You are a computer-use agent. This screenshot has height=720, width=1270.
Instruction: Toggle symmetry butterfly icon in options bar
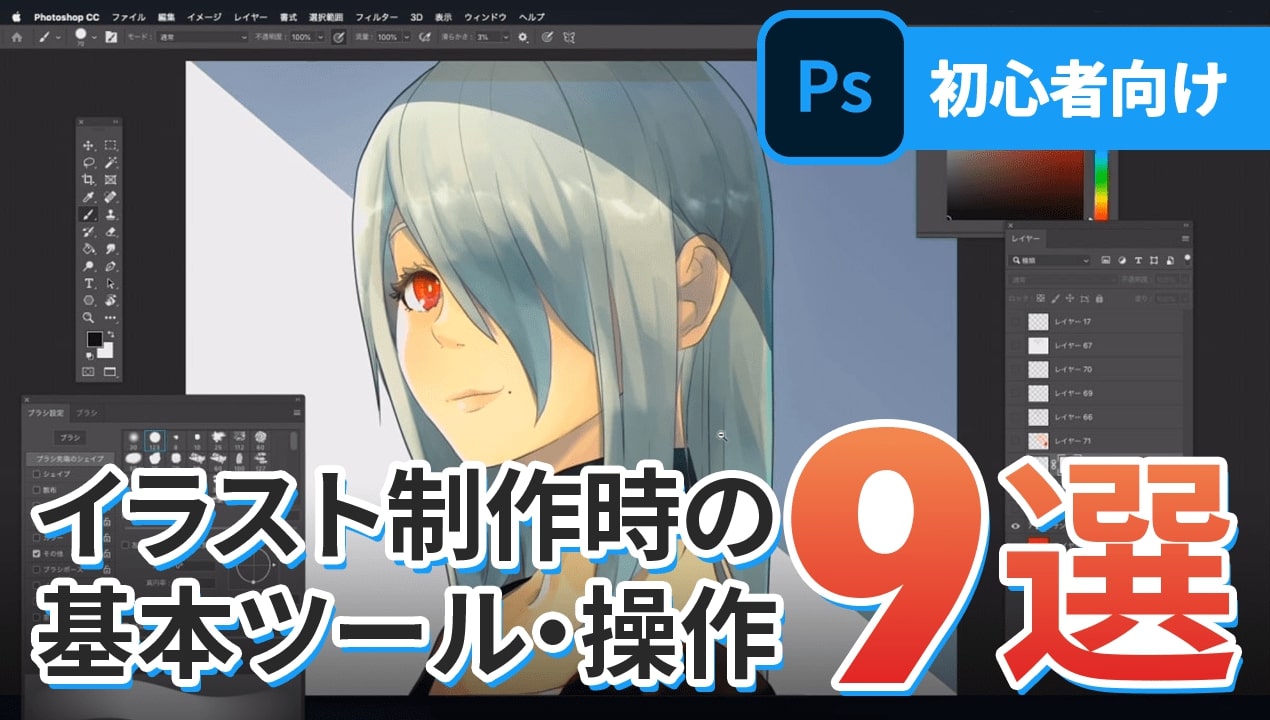[570, 37]
